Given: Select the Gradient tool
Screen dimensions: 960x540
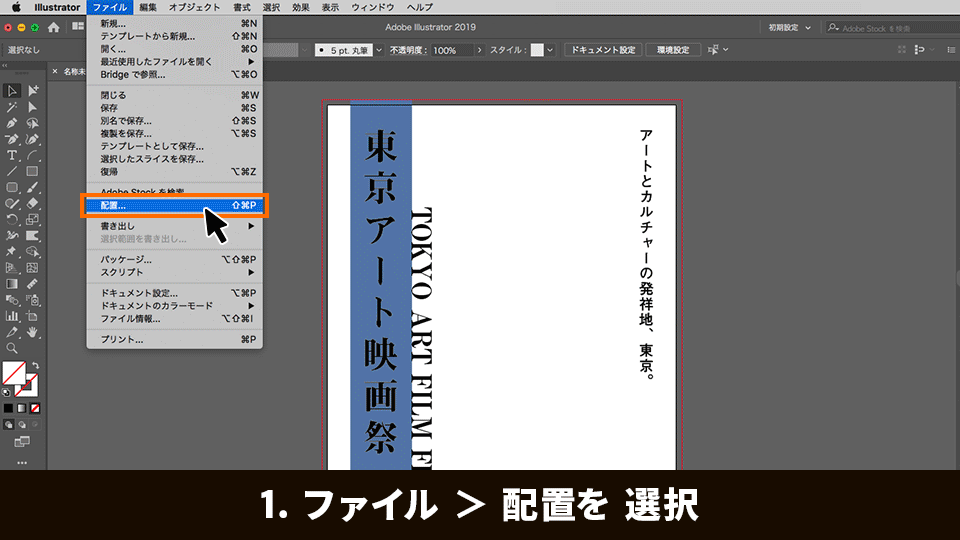Looking at the screenshot, I should (x=12, y=283).
